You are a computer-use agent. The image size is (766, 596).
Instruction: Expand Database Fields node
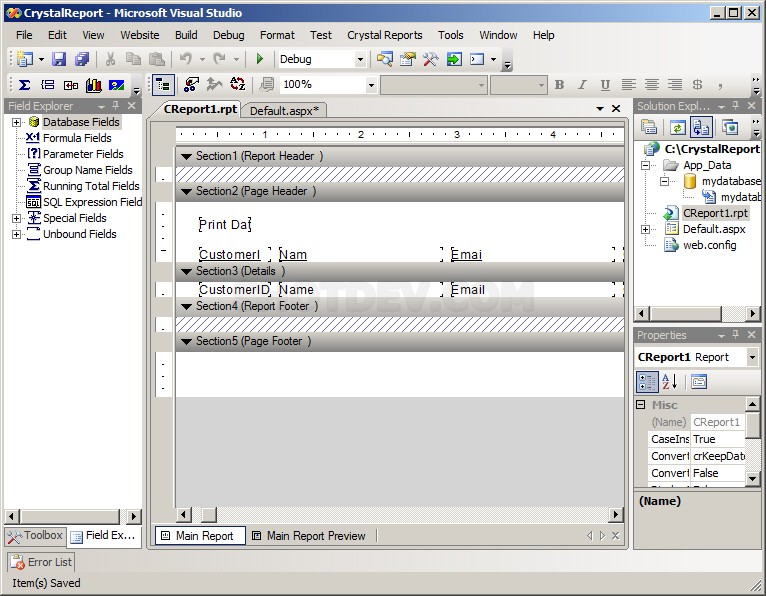pos(17,122)
